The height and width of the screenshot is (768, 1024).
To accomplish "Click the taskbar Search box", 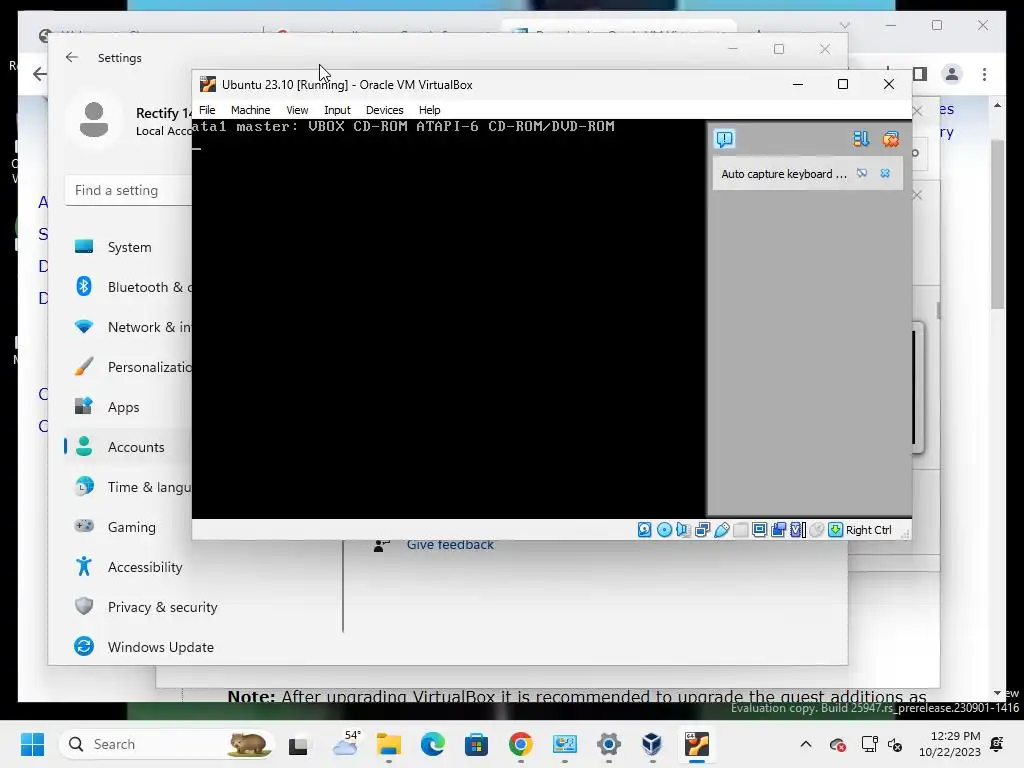I will click(167, 744).
